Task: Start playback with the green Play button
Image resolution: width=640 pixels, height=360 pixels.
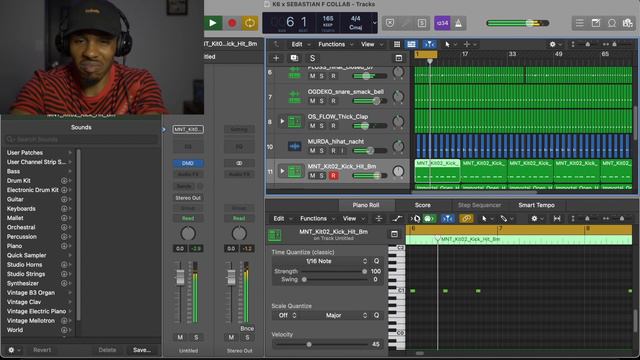Action: tap(213, 23)
